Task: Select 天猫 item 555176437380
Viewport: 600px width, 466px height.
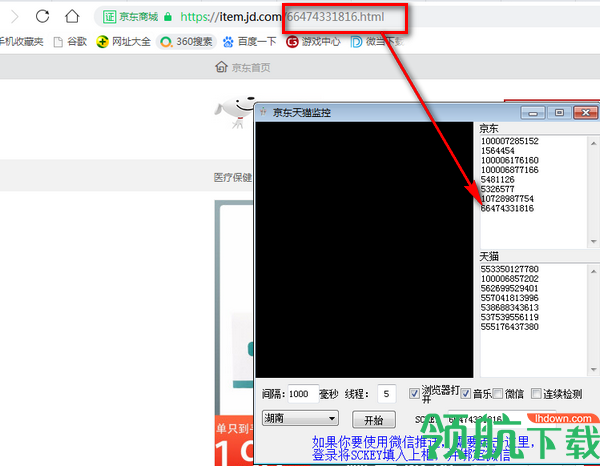Action: (510, 327)
